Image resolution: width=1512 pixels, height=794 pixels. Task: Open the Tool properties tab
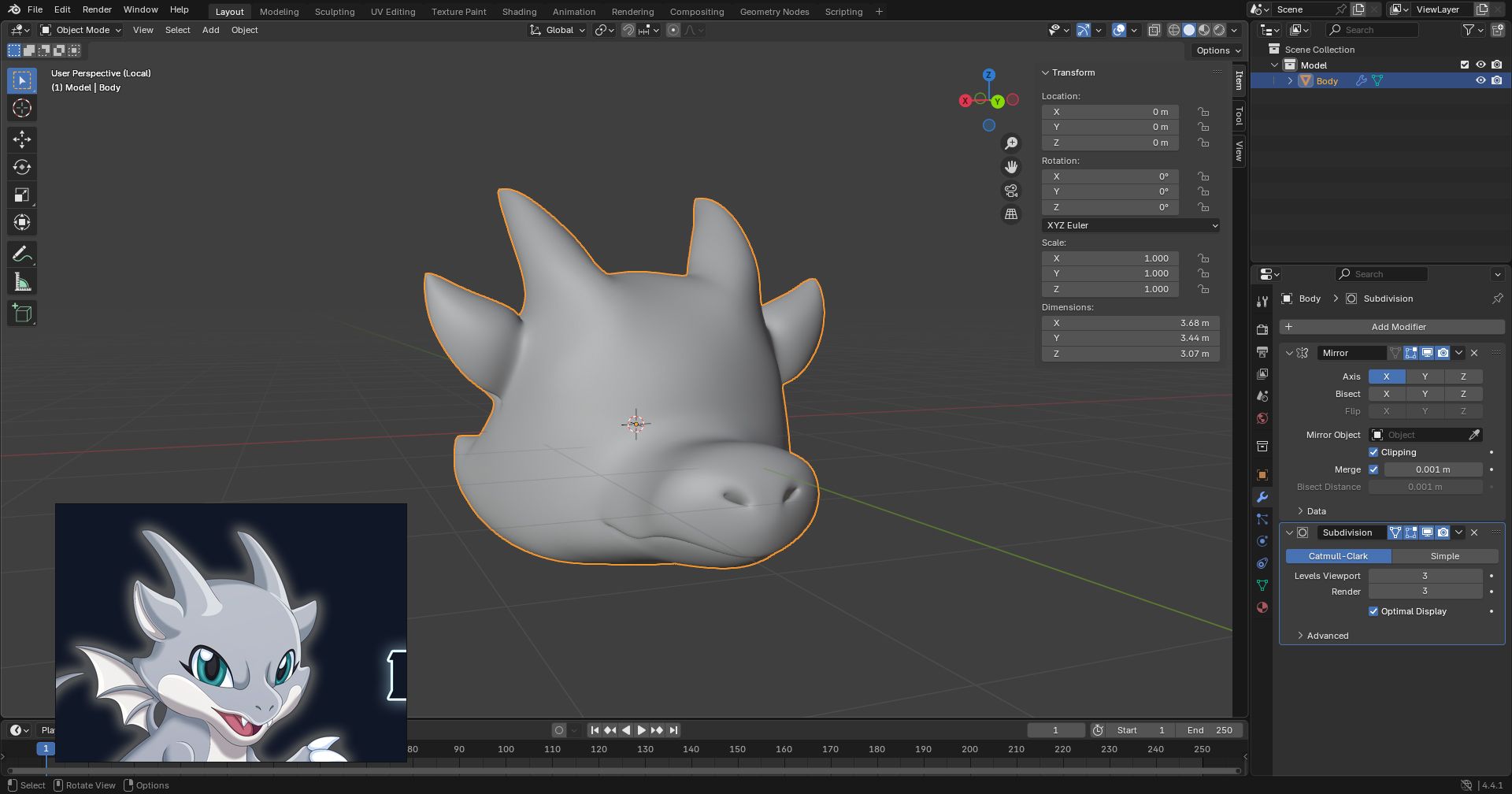1262,302
